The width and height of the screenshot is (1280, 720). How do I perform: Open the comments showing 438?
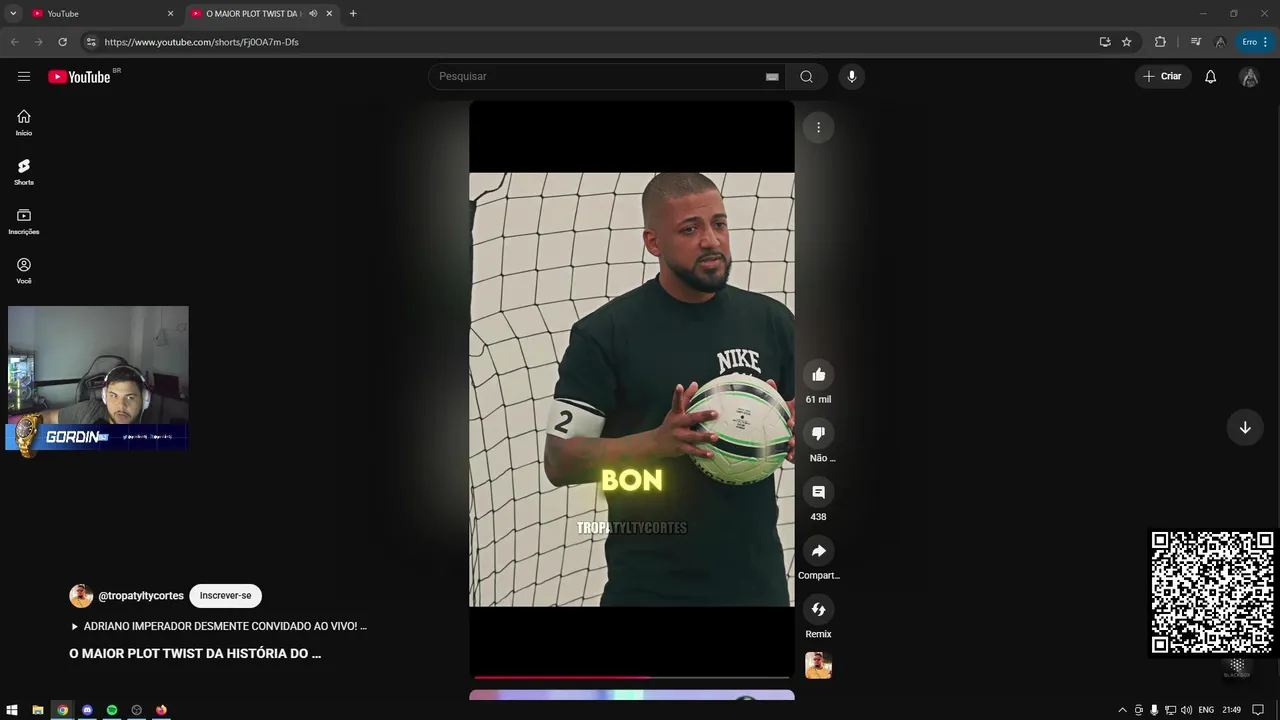(818, 492)
